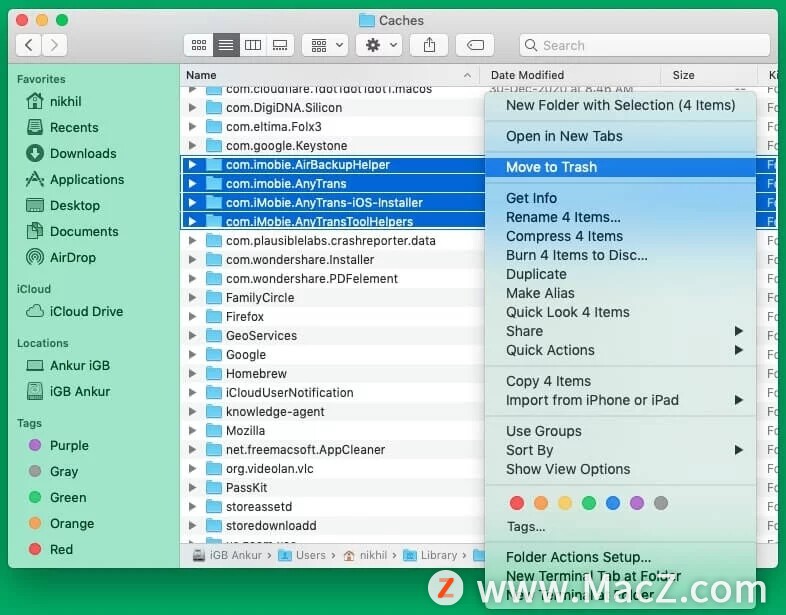The width and height of the screenshot is (786, 615).
Task: Select the org.videolan.vlc folder row
Action: pyautogui.click(x=332, y=469)
